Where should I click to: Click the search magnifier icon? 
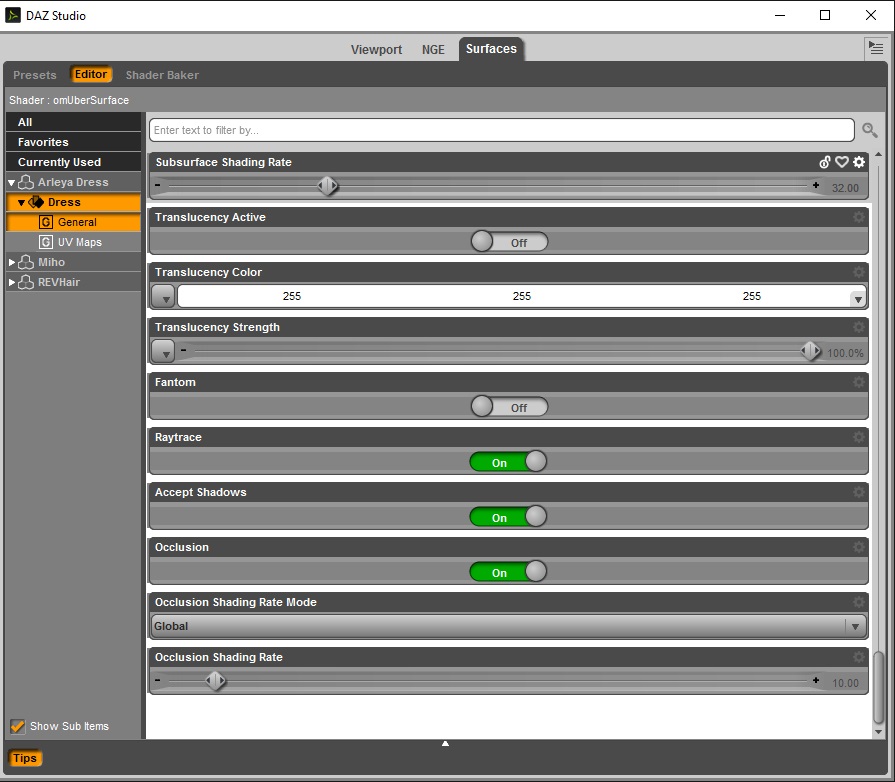coord(869,130)
